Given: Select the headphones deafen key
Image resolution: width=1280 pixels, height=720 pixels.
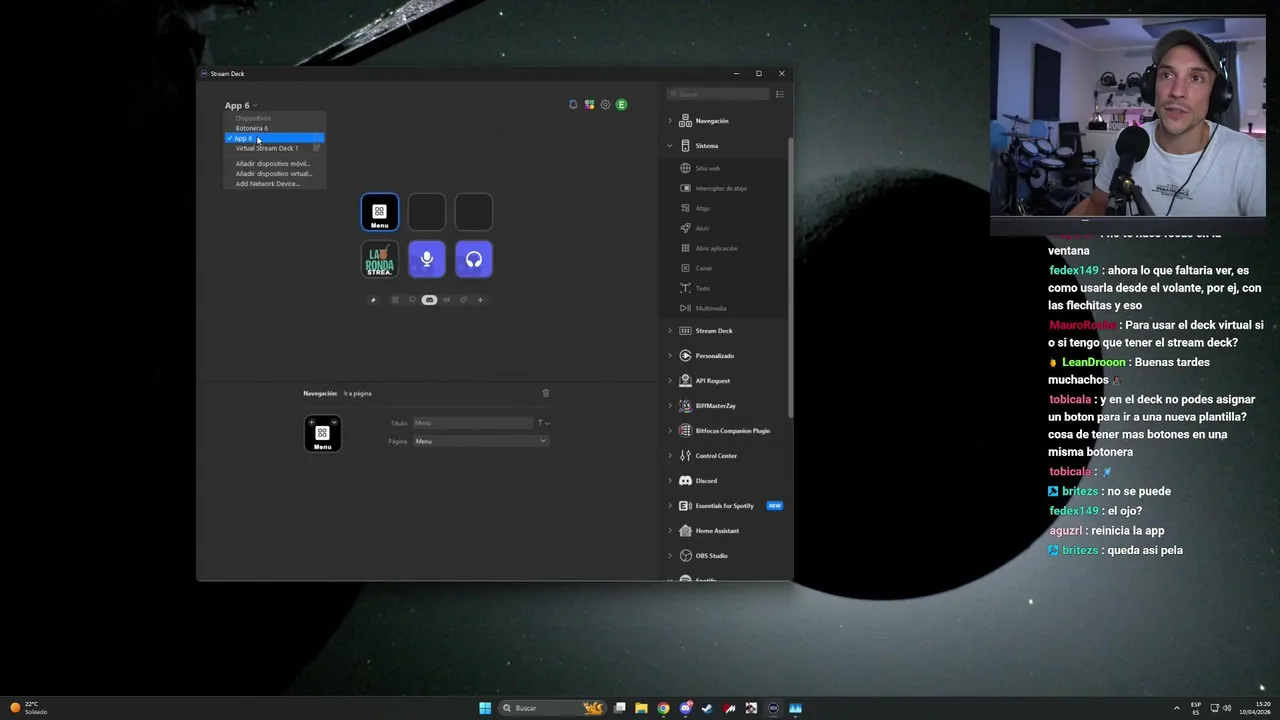Looking at the screenshot, I should coord(474,259).
